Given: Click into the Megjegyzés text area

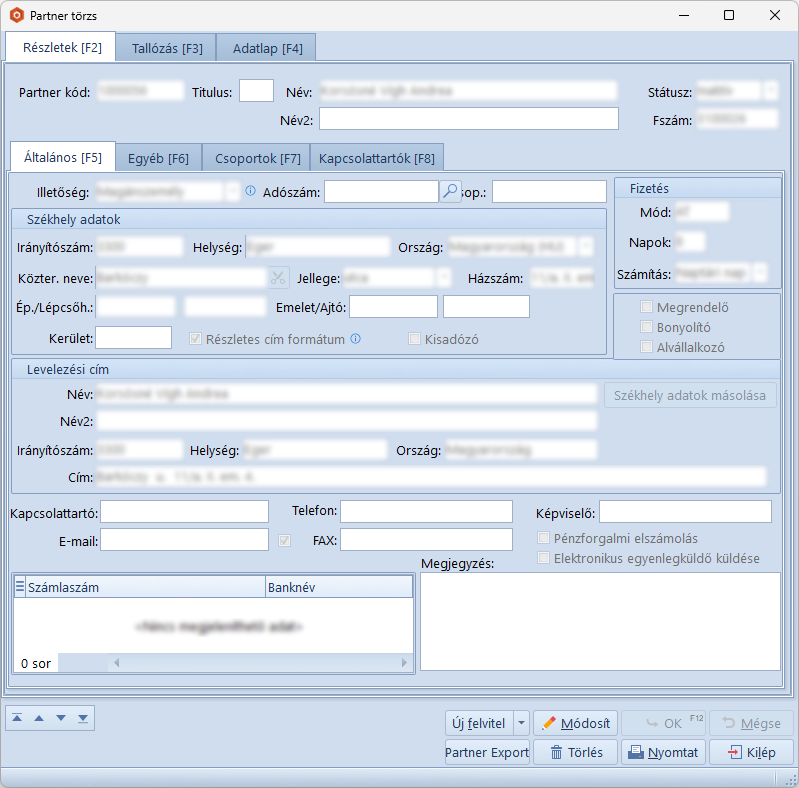Looking at the screenshot, I should (600, 620).
